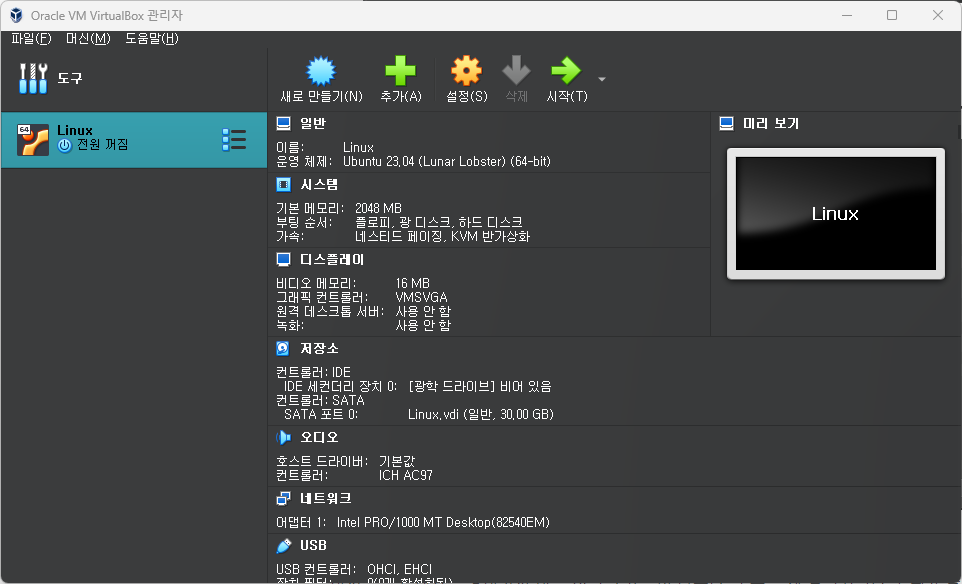
Task: Open the 오디오 section header link
Action: pos(319,437)
